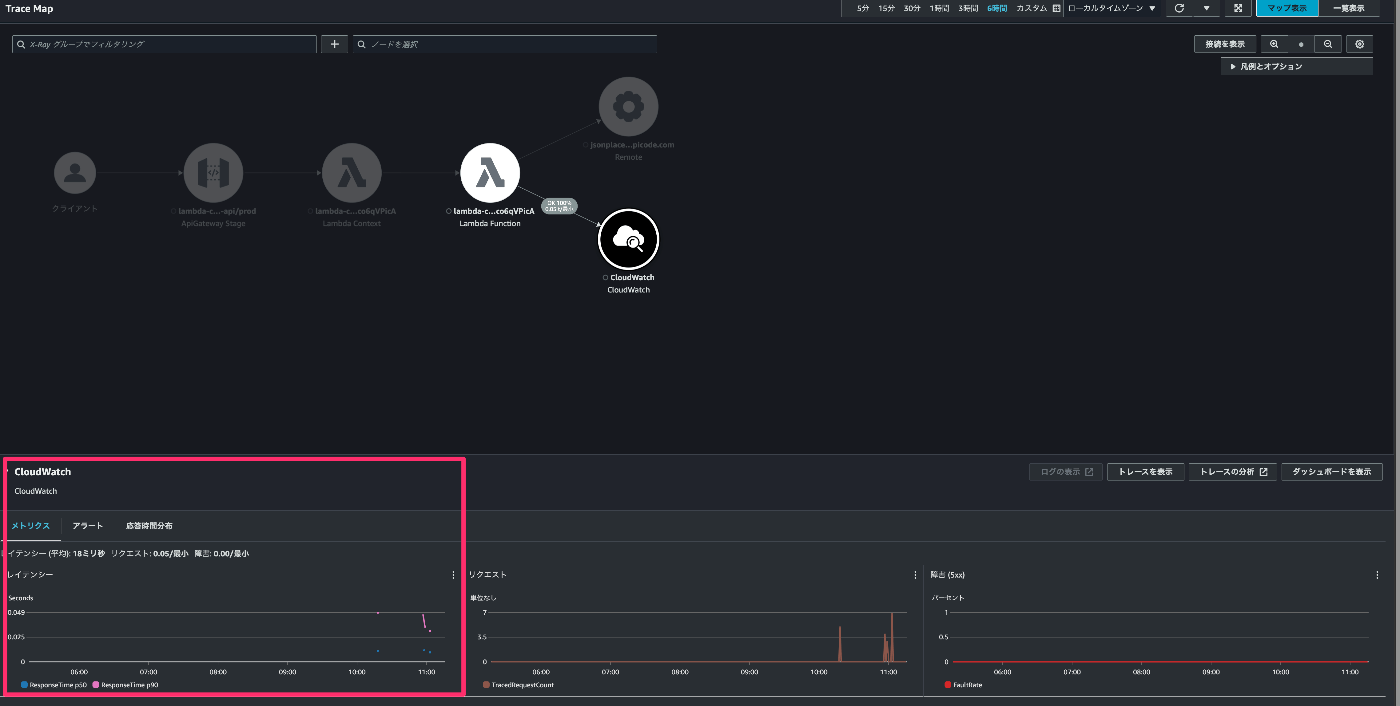
Task: Switch to 一覧表示 view
Action: (x=1348, y=8)
